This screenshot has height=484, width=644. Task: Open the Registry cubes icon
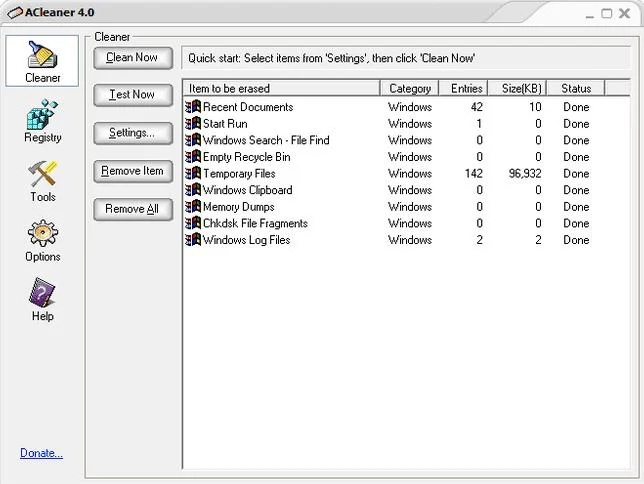coord(42,114)
